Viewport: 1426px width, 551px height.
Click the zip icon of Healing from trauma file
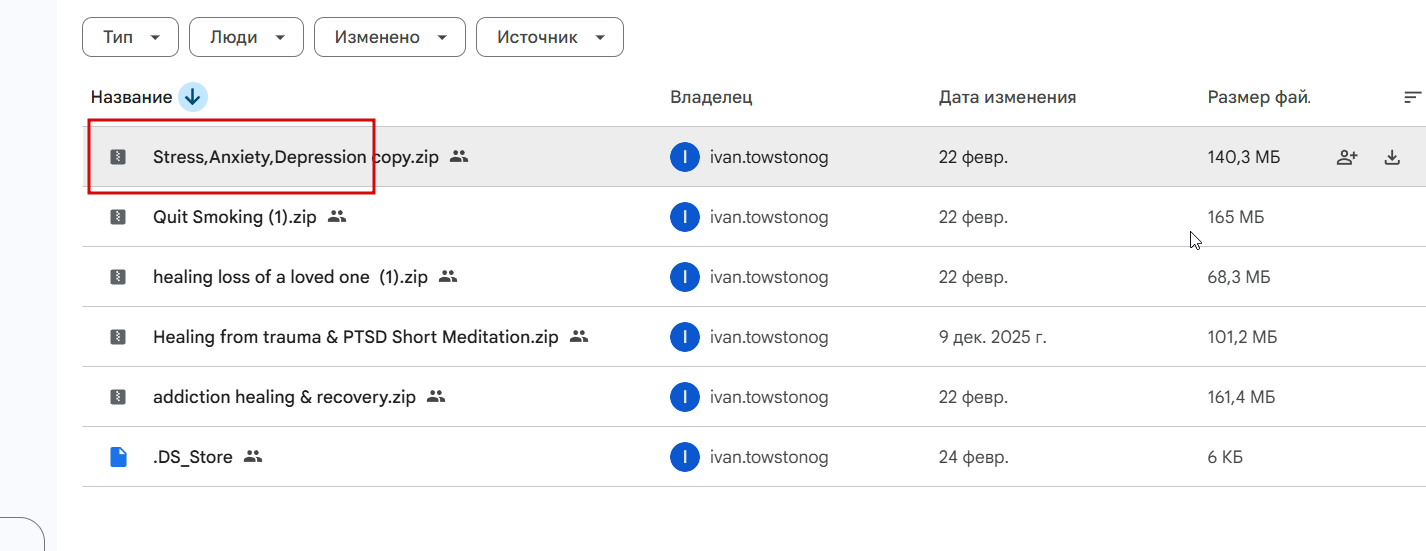coord(118,337)
